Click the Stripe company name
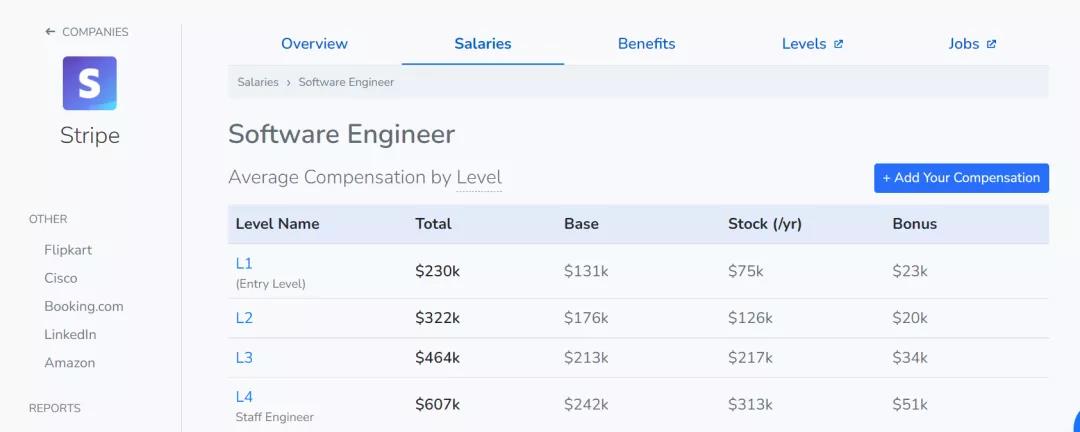Screen dimensions: 1080x432 coord(90,135)
